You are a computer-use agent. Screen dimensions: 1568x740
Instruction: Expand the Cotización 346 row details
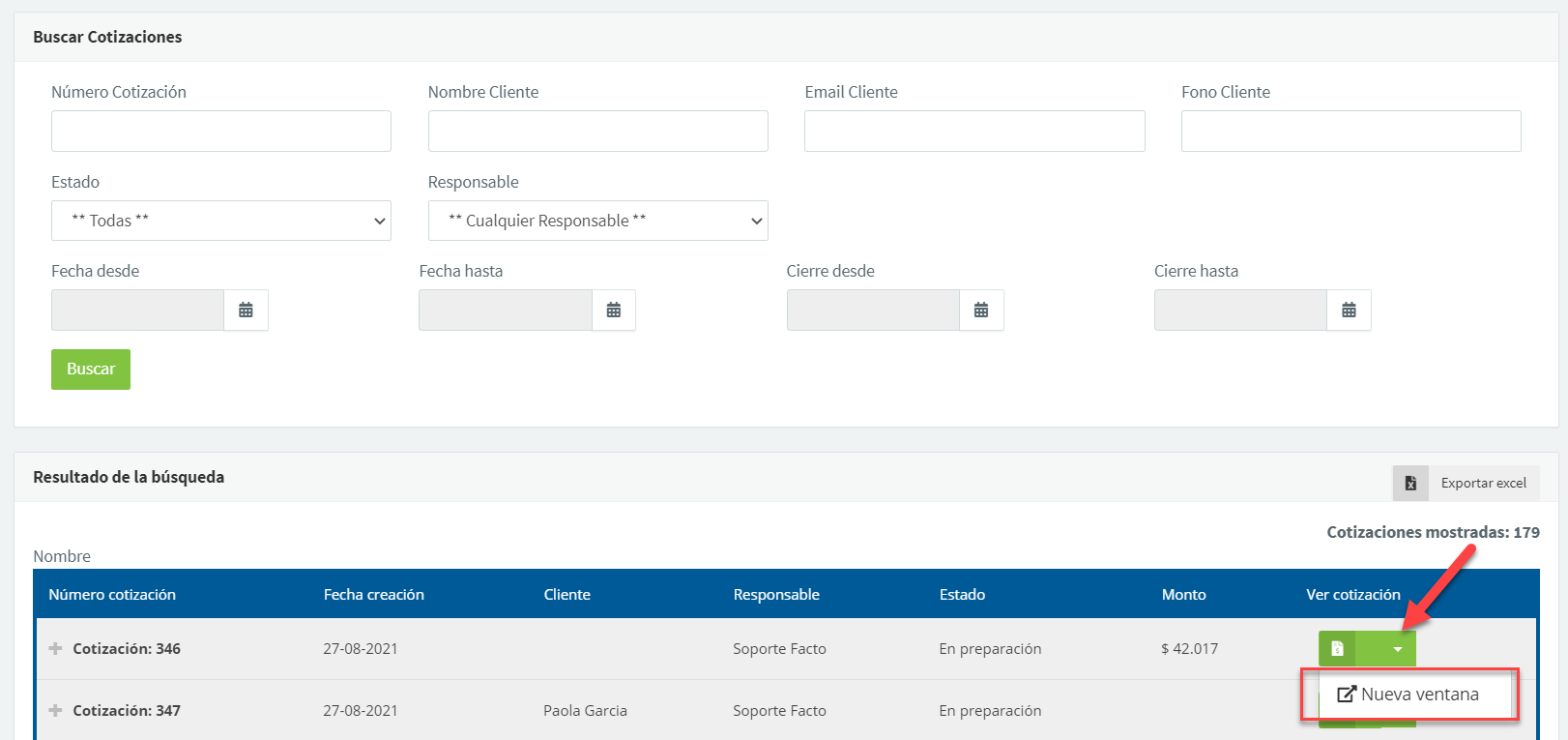55,649
